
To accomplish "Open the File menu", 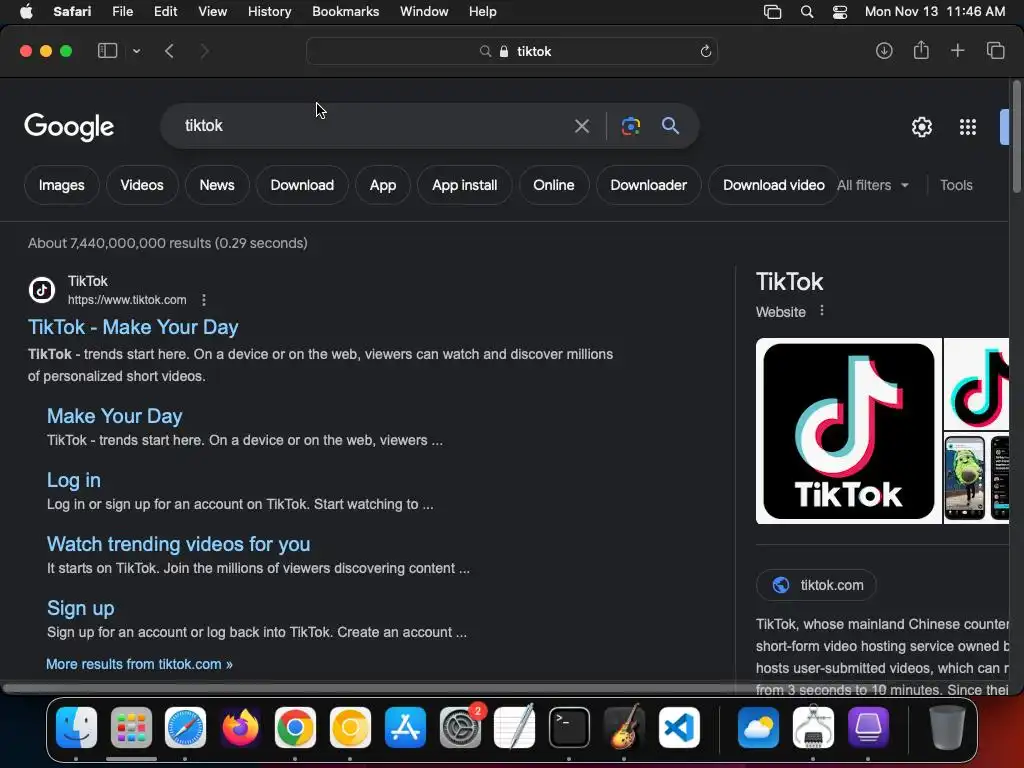I will [122, 12].
